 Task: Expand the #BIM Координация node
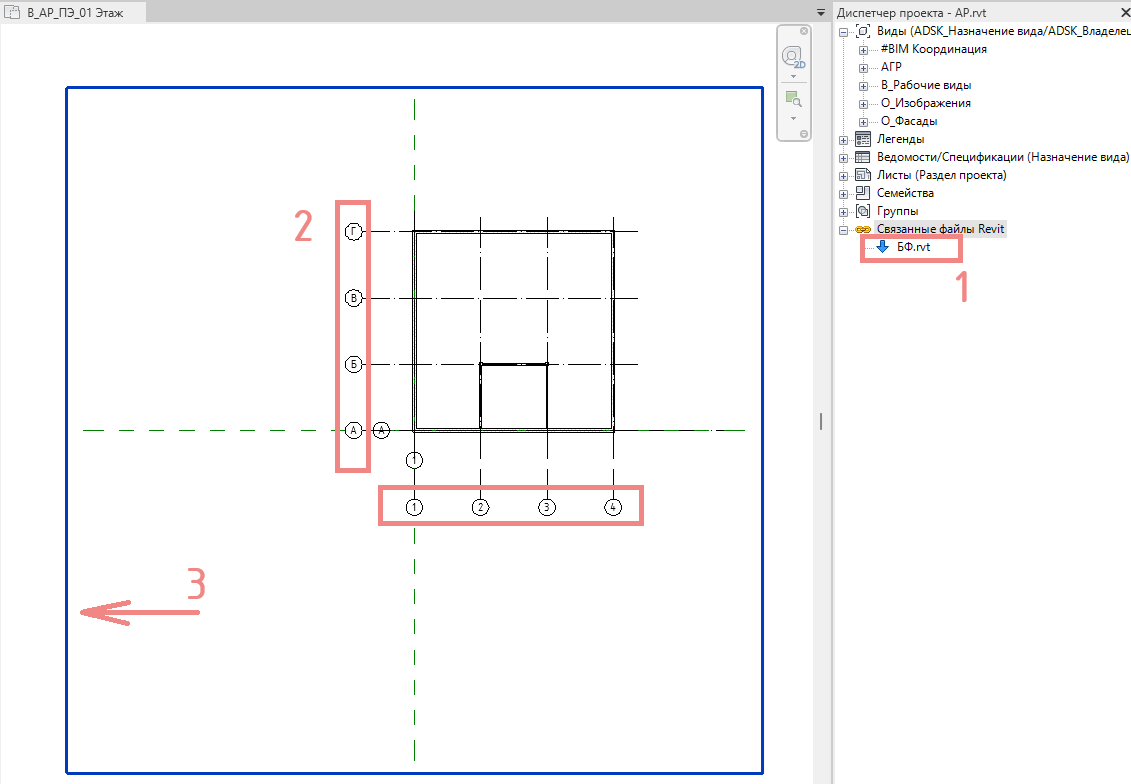pyautogui.click(x=863, y=50)
